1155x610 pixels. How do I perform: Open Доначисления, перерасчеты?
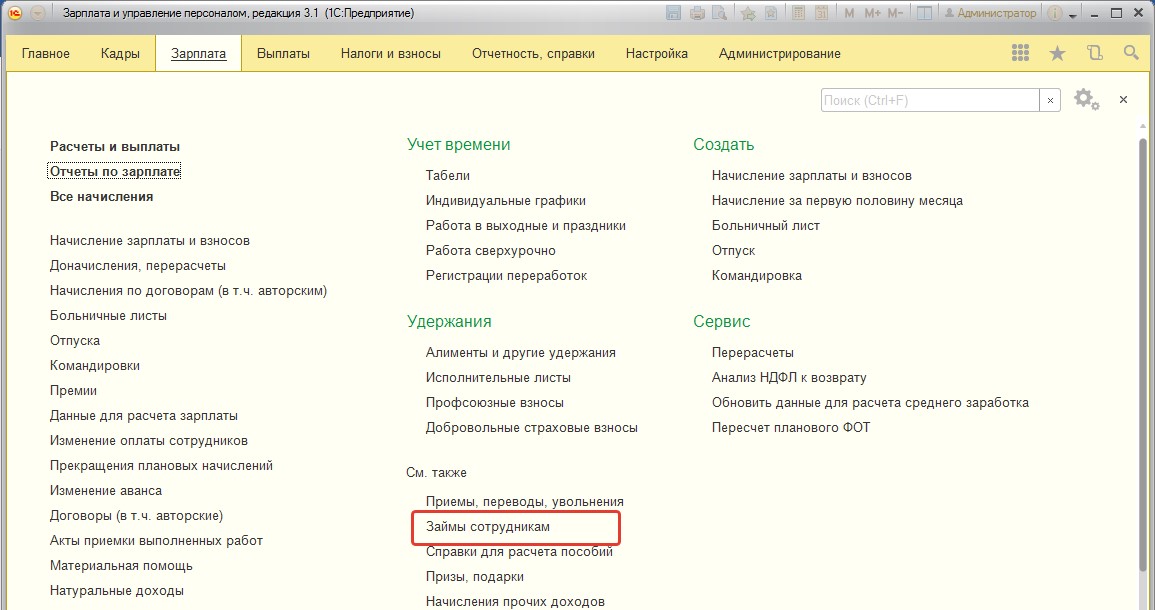(138, 266)
